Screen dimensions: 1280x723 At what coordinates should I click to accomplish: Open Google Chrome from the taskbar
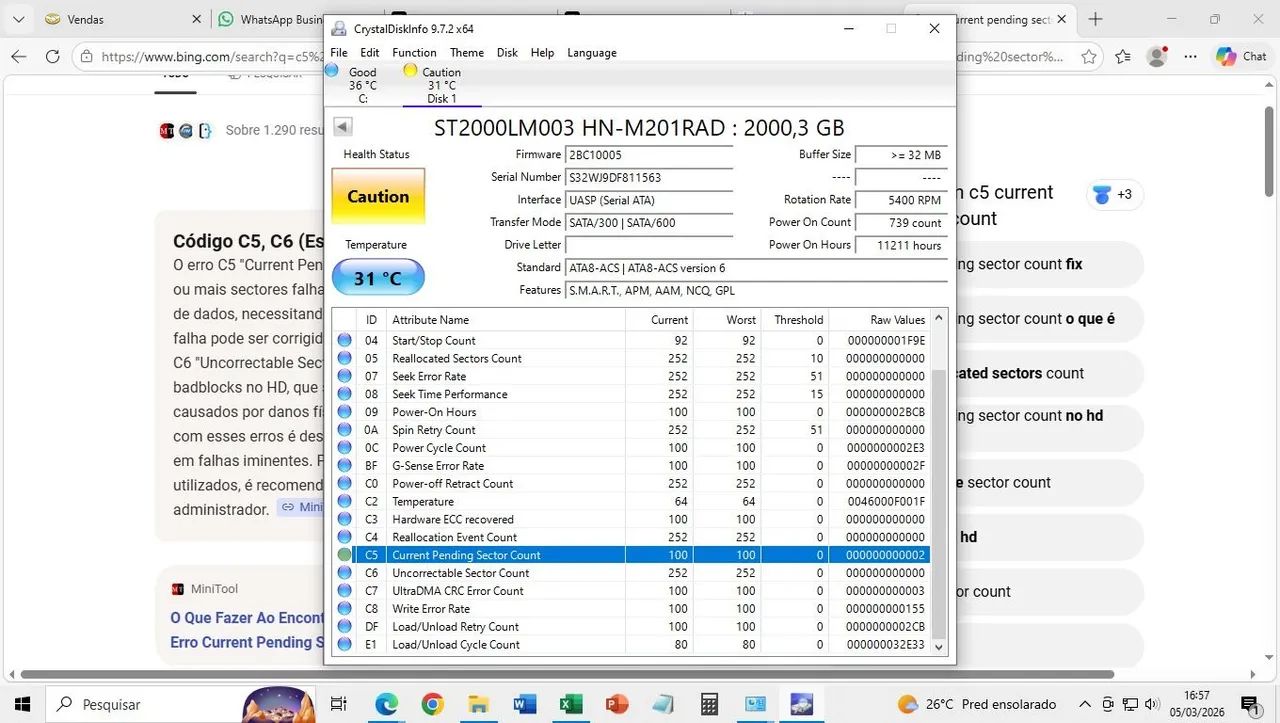432,704
